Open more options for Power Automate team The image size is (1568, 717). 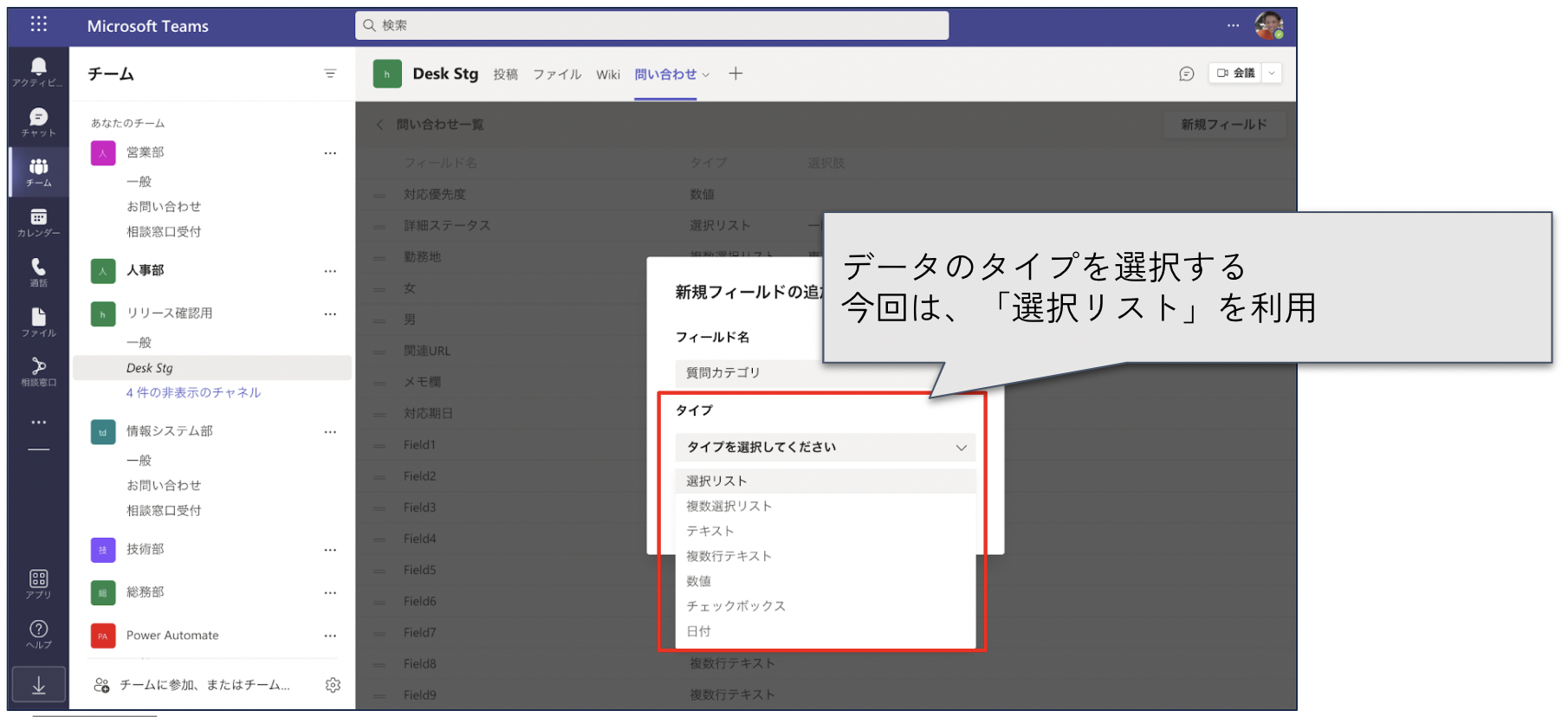330,636
